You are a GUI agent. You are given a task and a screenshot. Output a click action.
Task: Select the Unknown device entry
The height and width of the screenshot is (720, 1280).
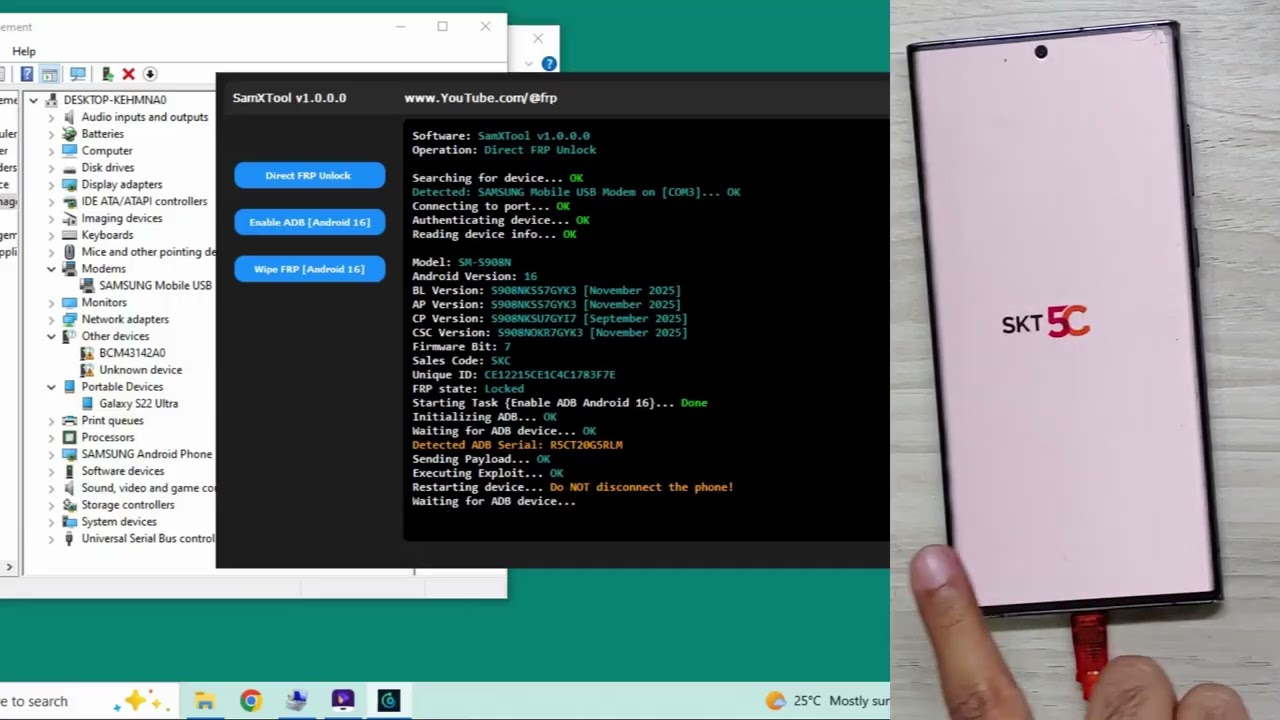(x=140, y=370)
